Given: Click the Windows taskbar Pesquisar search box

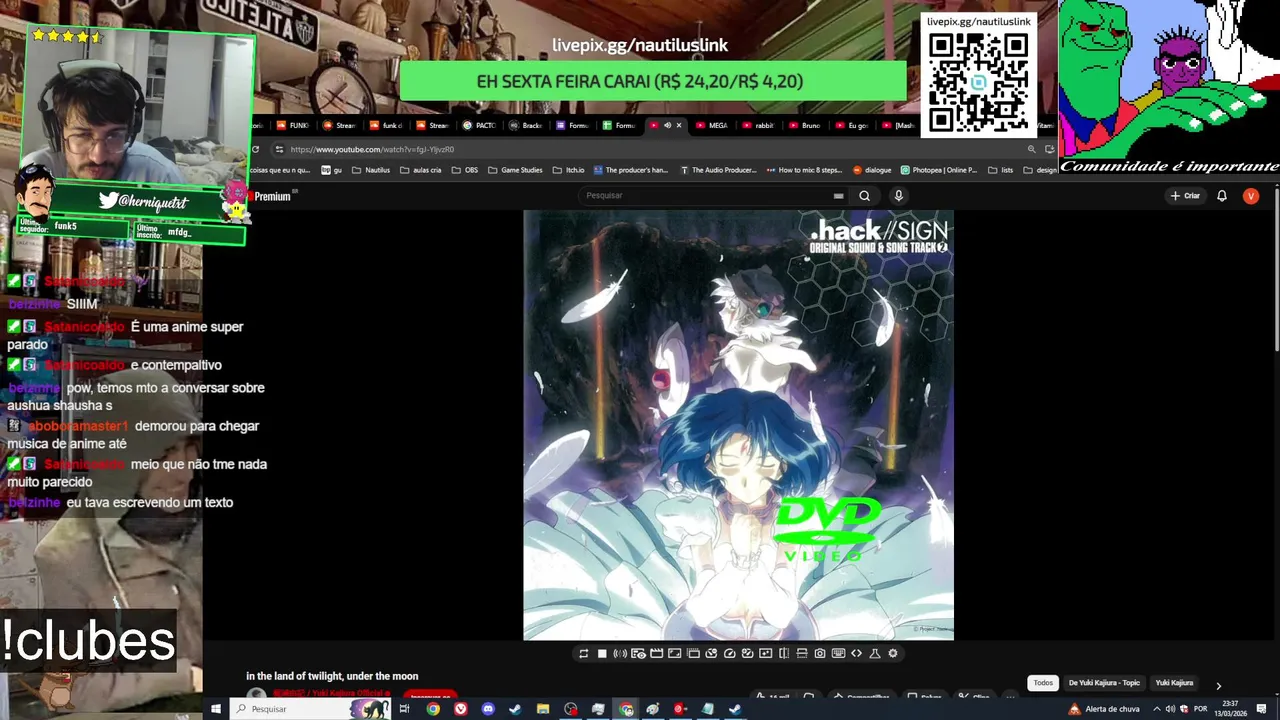Looking at the screenshot, I should (x=310, y=709).
